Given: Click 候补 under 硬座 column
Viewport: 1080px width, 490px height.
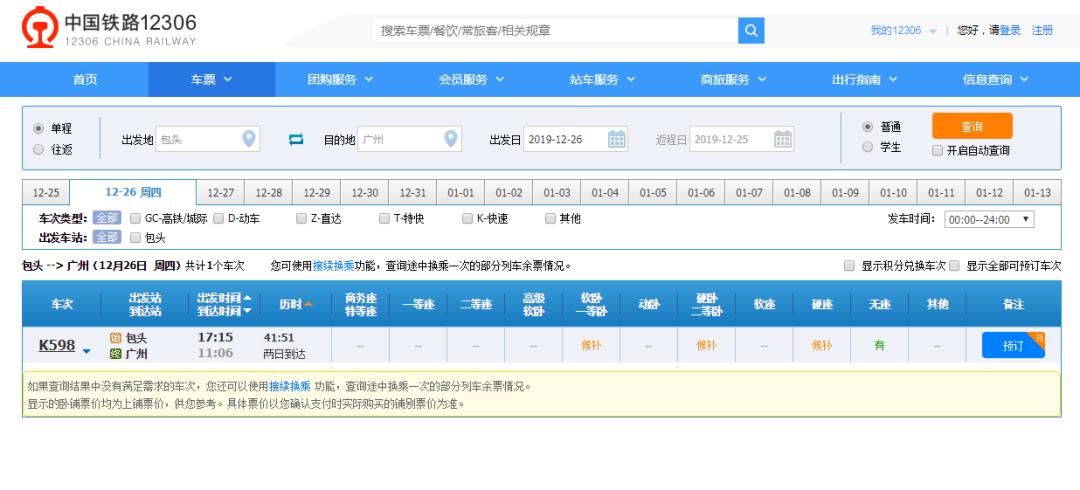Looking at the screenshot, I should (822, 345).
